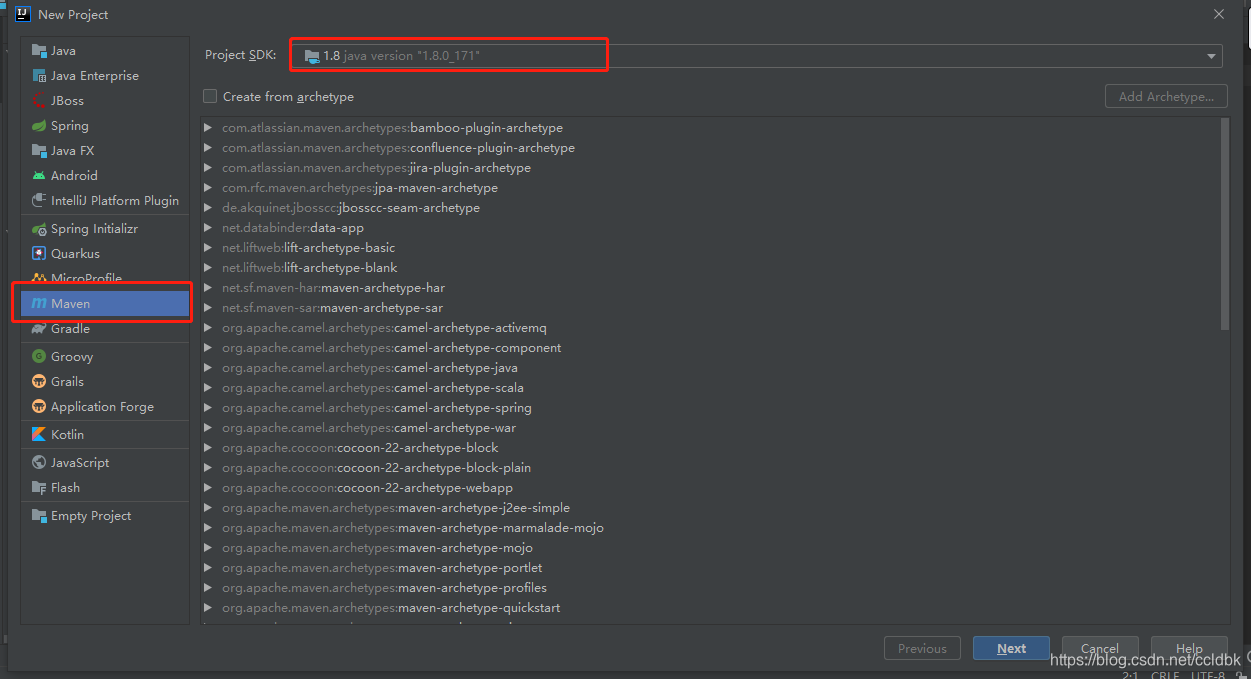This screenshot has width=1251, height=679.
Task: Select Empty Project type label
Action: (x=91, y=516)
